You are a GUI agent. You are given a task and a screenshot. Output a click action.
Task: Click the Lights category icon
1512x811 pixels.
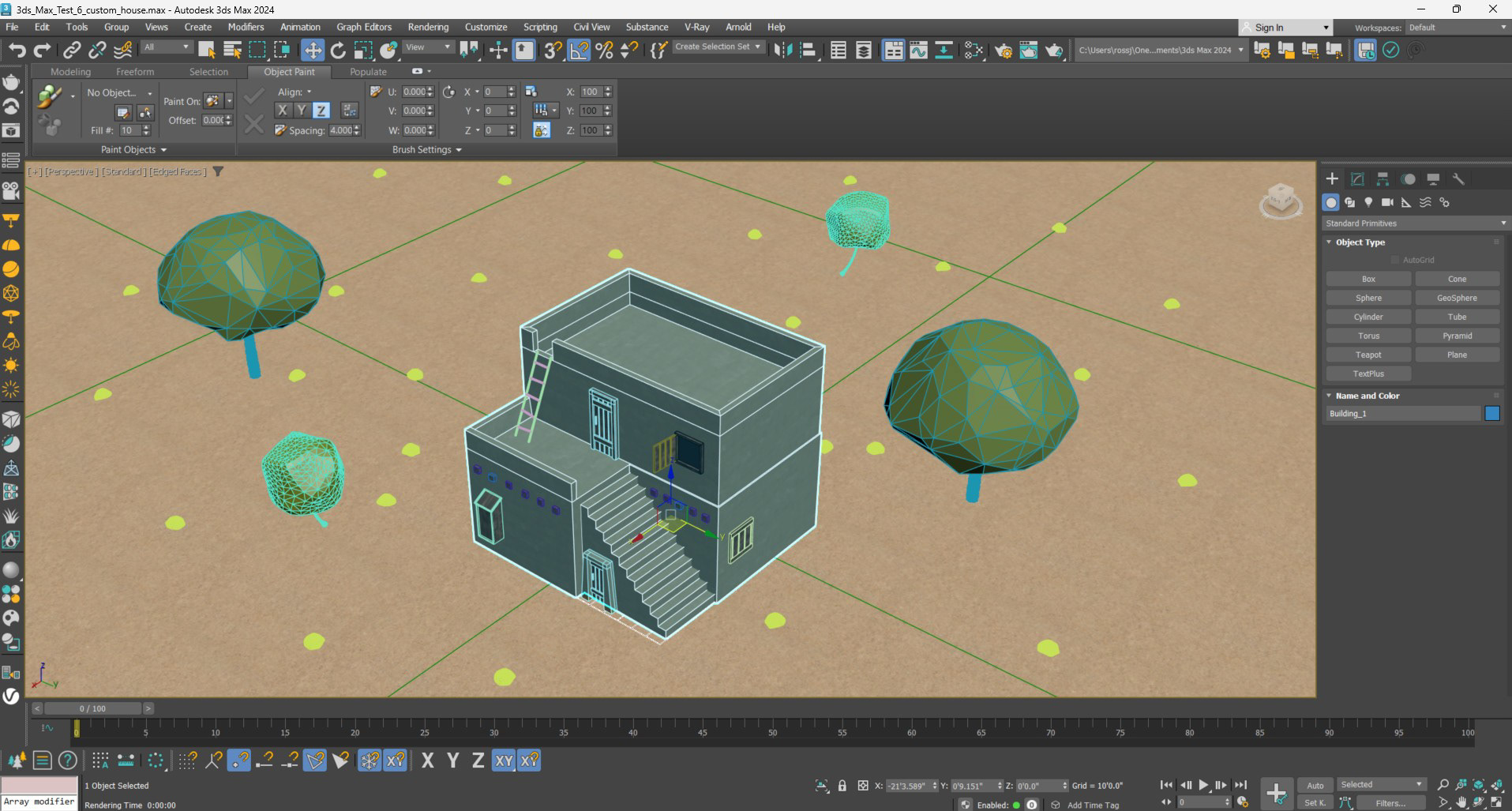(1368, 203)
